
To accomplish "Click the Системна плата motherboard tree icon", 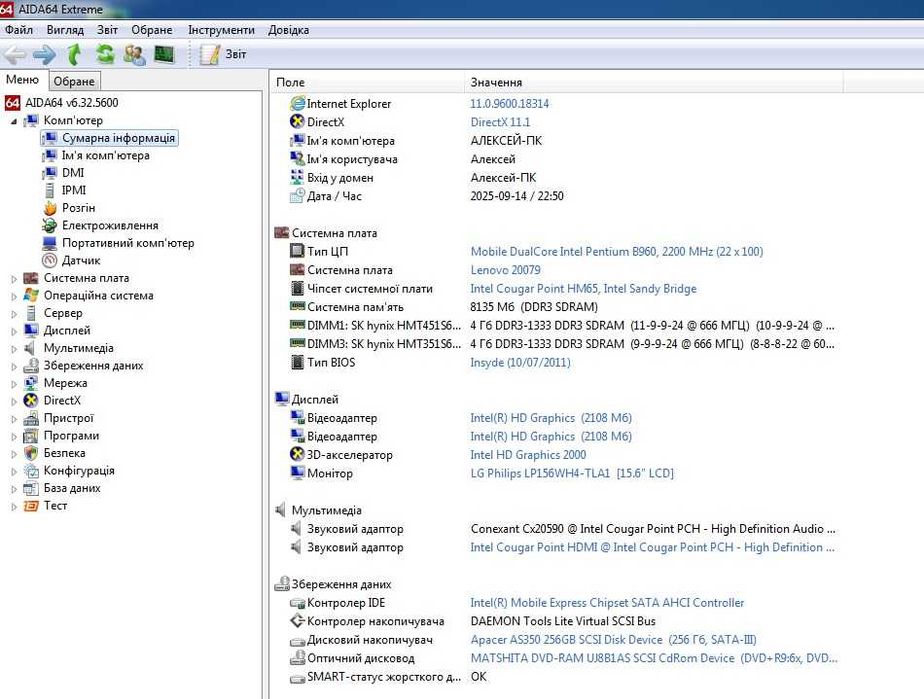I will point(31,278).
